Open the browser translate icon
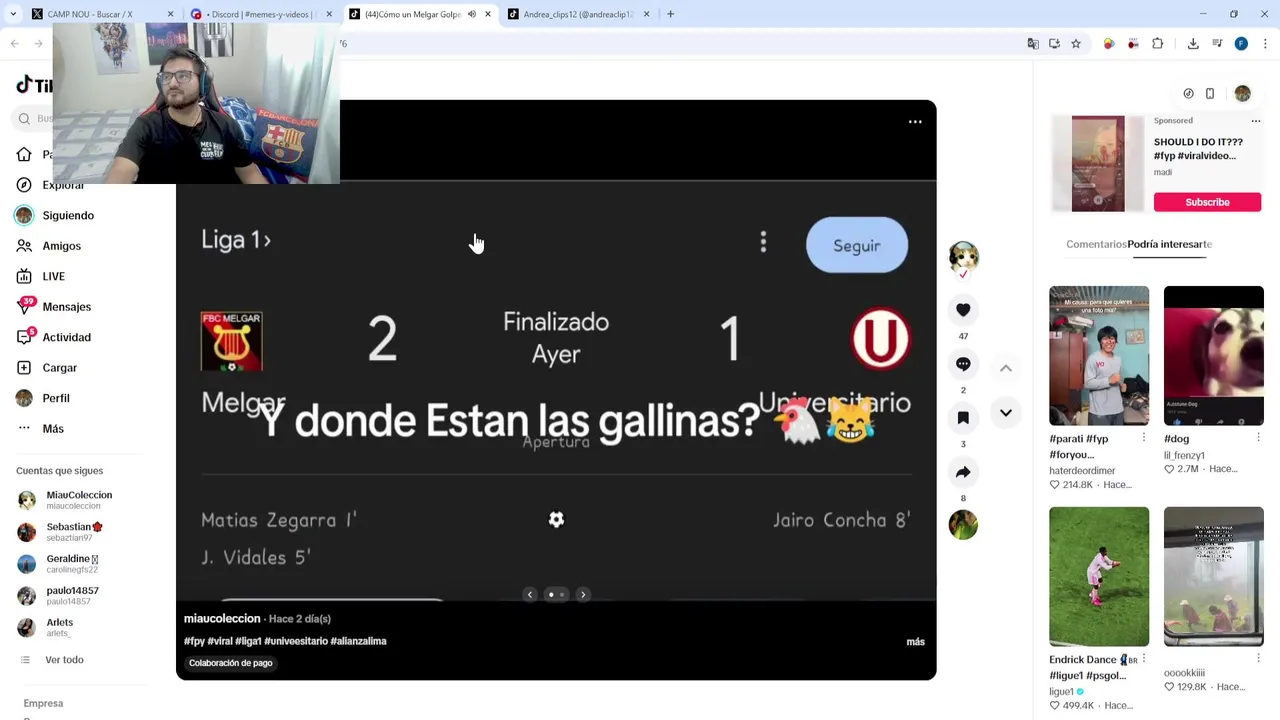Image resolution: width=1280 pixels, height=720 pixels. tap(1033, 44)
